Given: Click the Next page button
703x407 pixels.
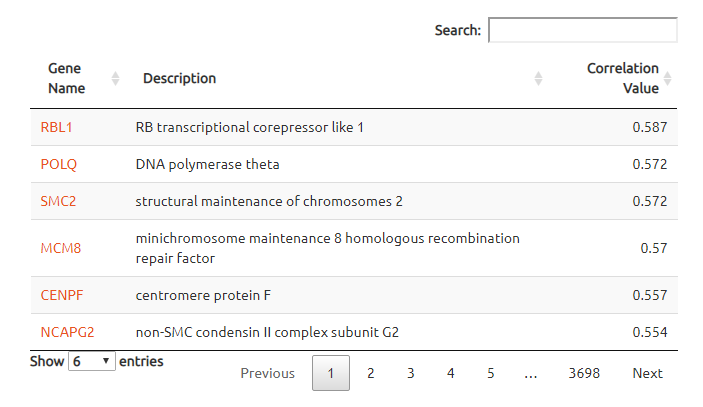Looking at the screenshot, I should pyautogui.click(x=647, y=373).
